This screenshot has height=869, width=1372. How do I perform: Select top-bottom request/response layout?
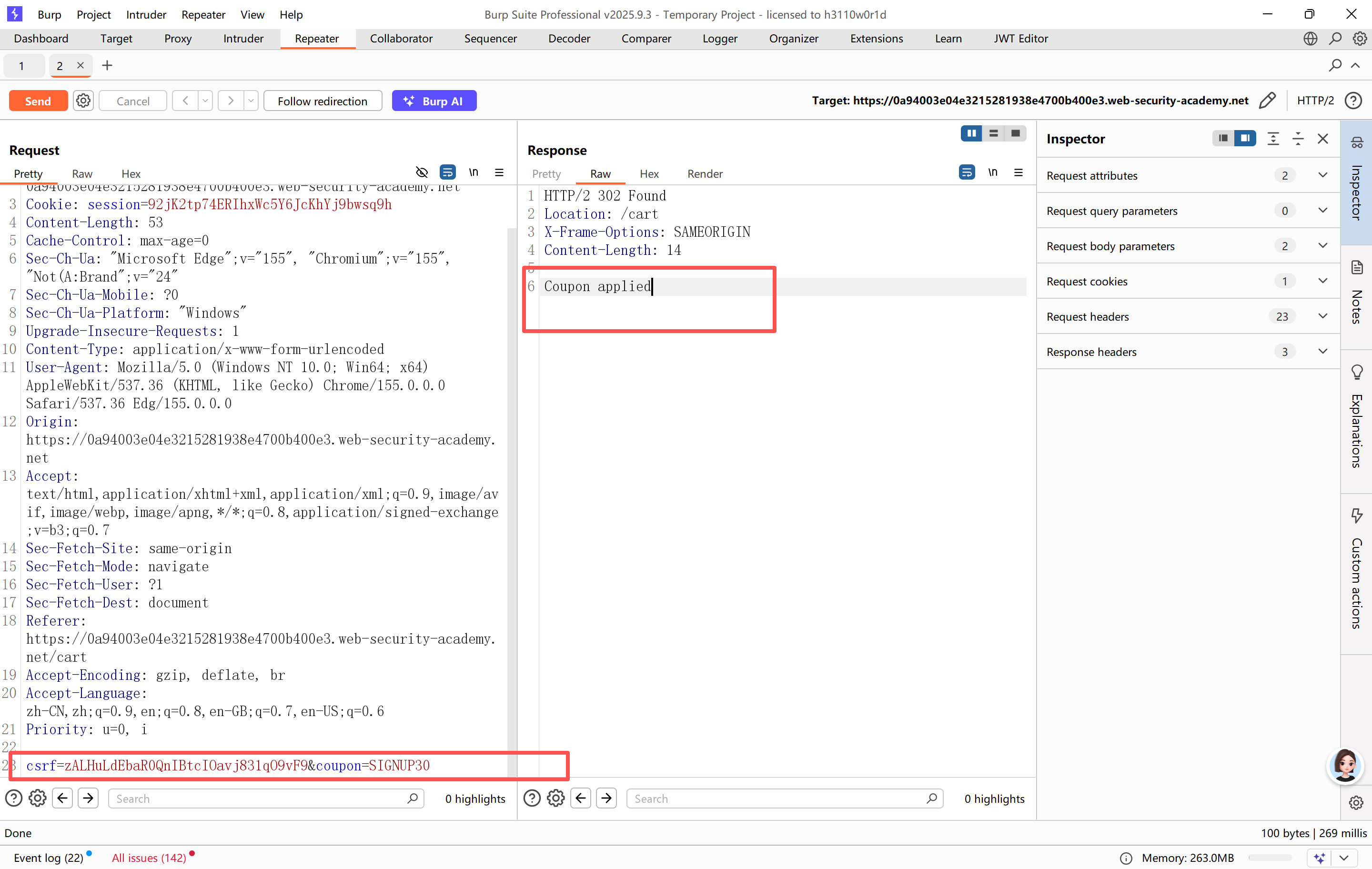994,133
